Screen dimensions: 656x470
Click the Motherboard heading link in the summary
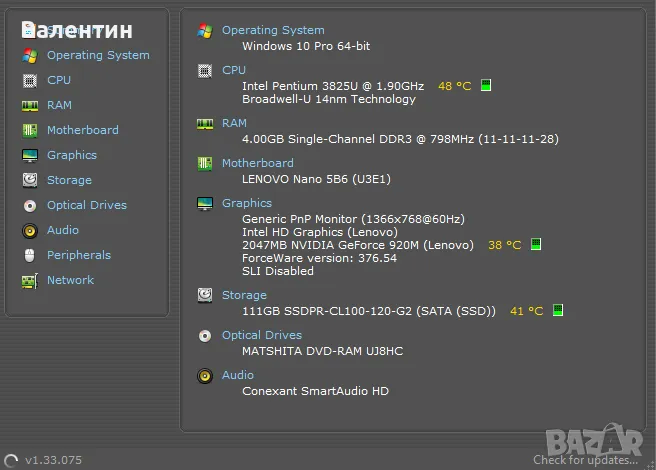click(257, 163)
